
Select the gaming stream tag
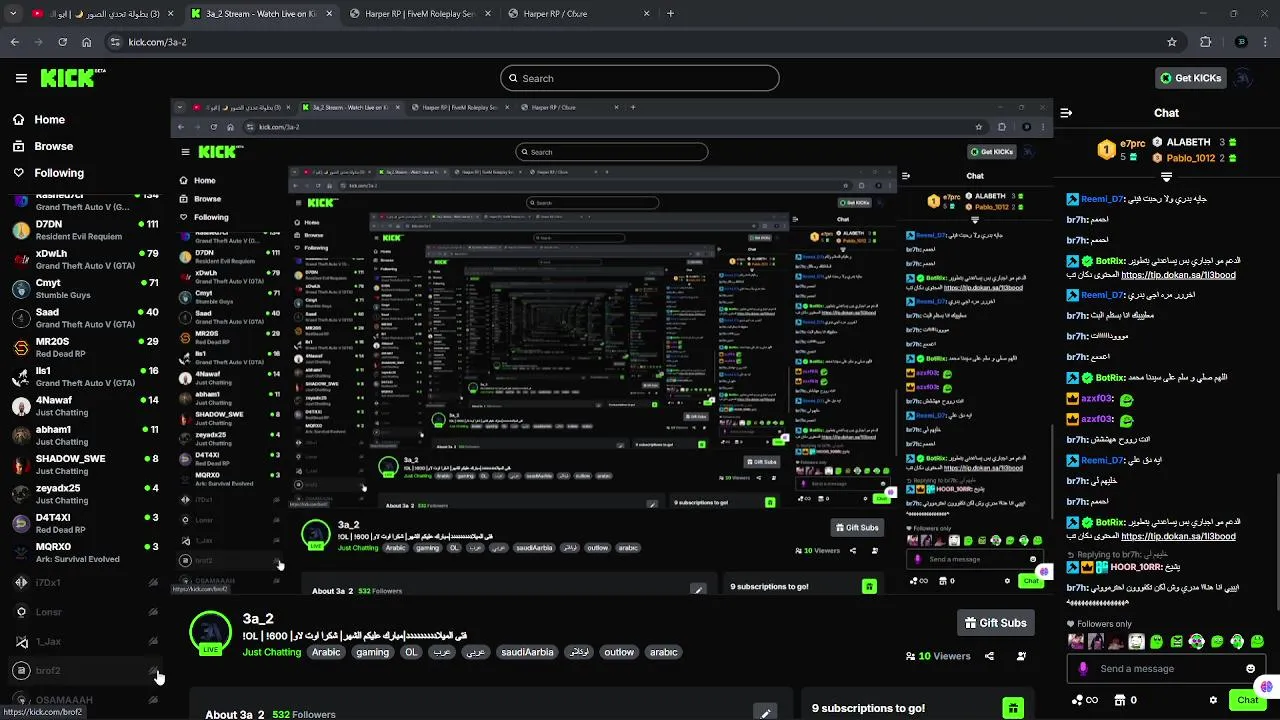pyautogui.click(x=372, y=652)
